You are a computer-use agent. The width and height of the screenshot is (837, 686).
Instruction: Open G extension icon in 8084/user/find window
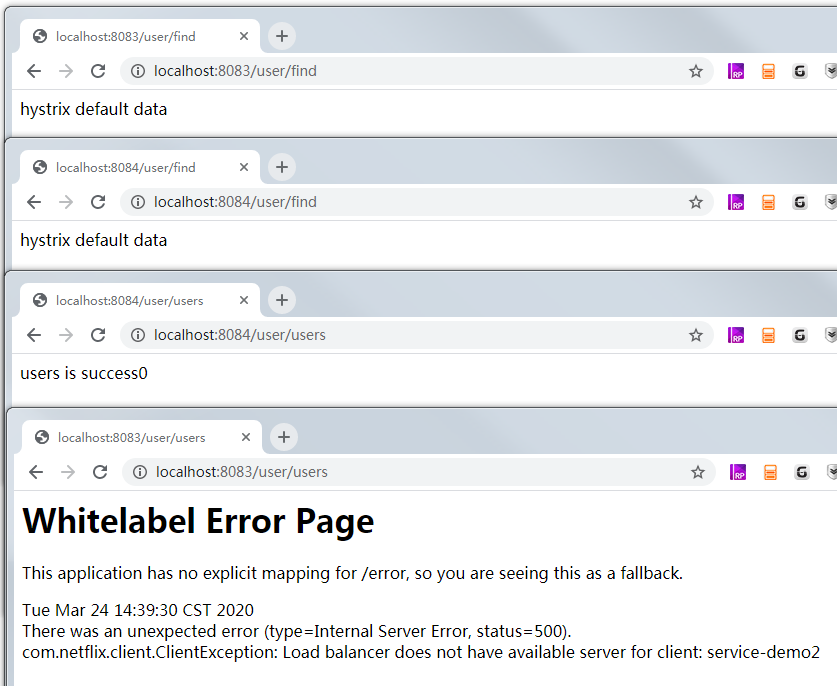[x=800, y=202]
